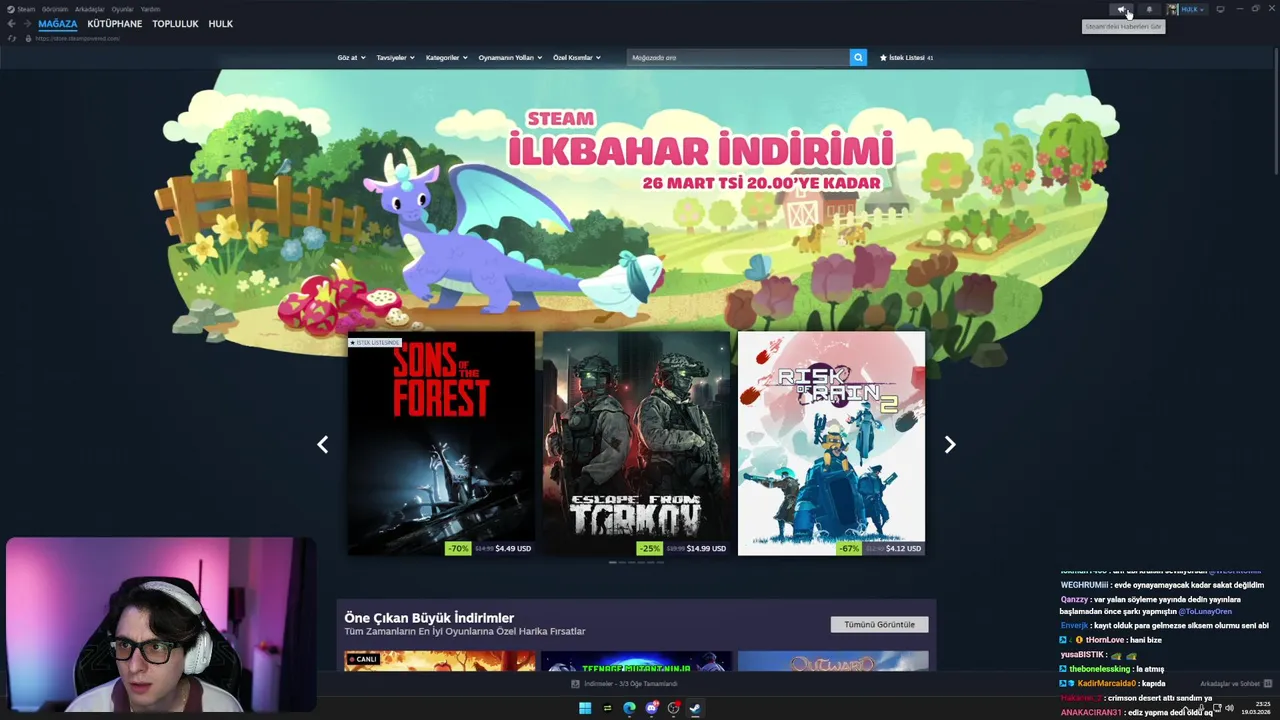
Task: Click the previous carousel arrow
Action: (323, 445)
